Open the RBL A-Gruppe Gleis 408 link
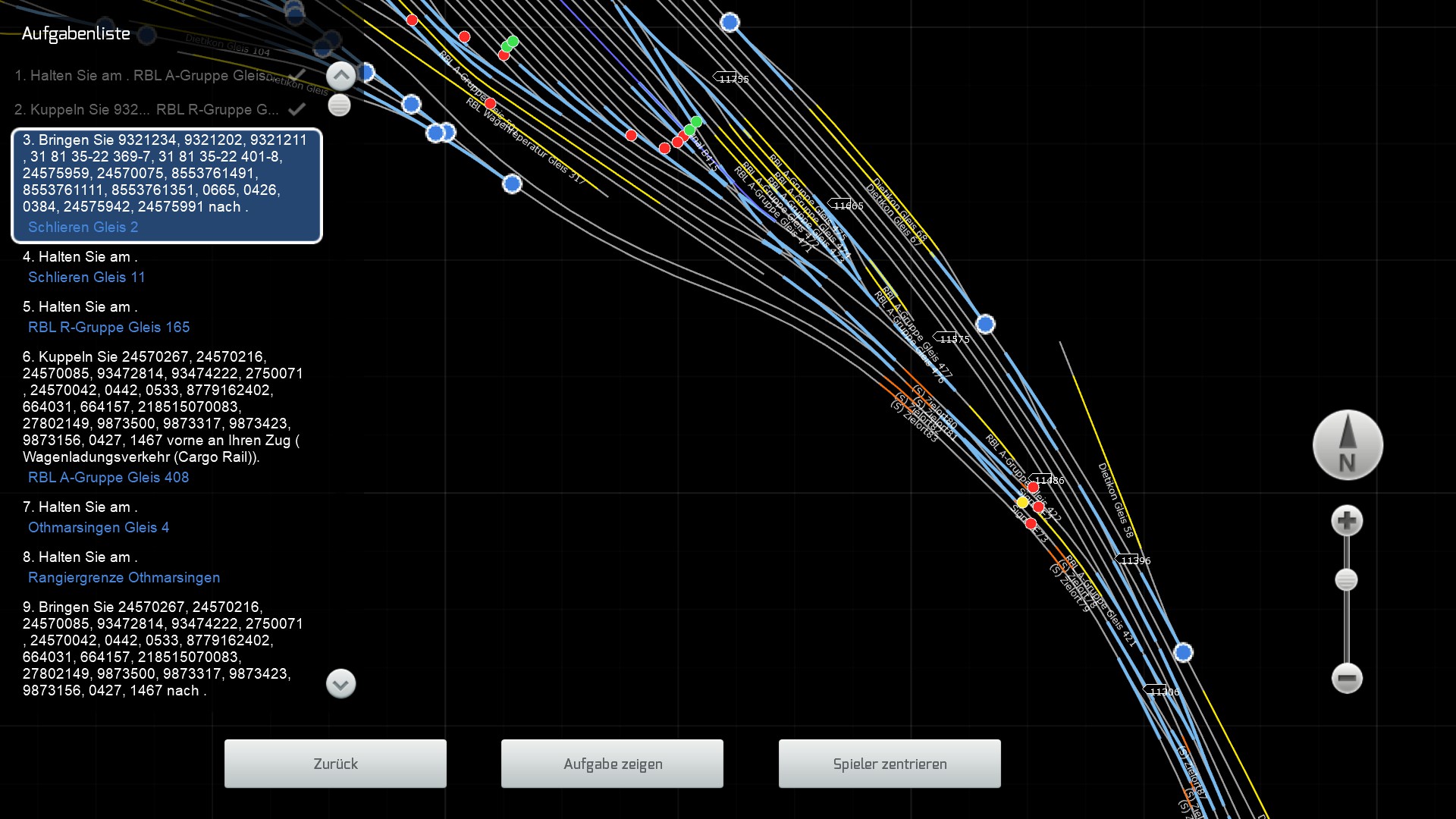 [x=108, y=478]
